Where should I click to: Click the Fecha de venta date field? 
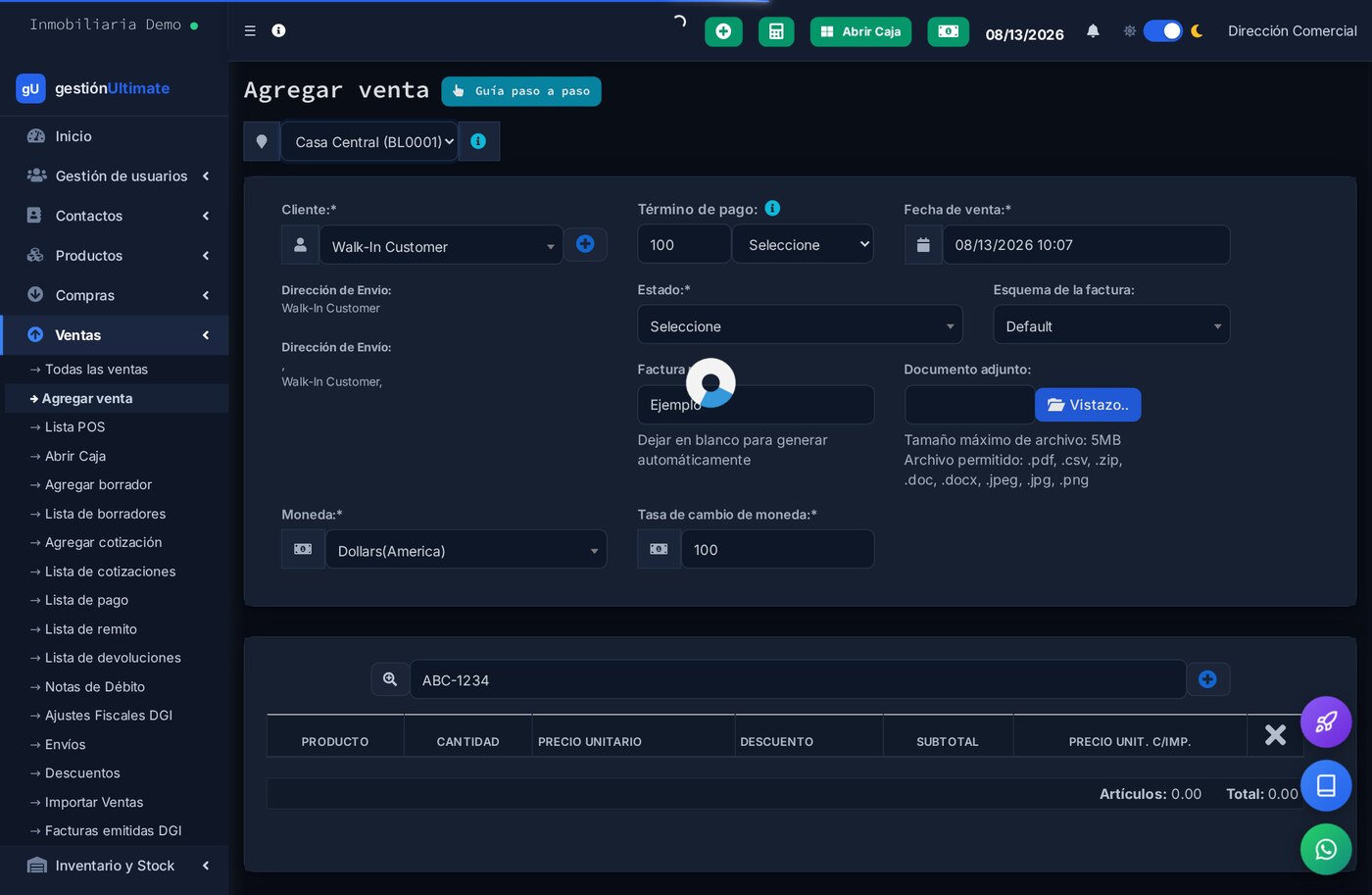(x=1086, y=245)
